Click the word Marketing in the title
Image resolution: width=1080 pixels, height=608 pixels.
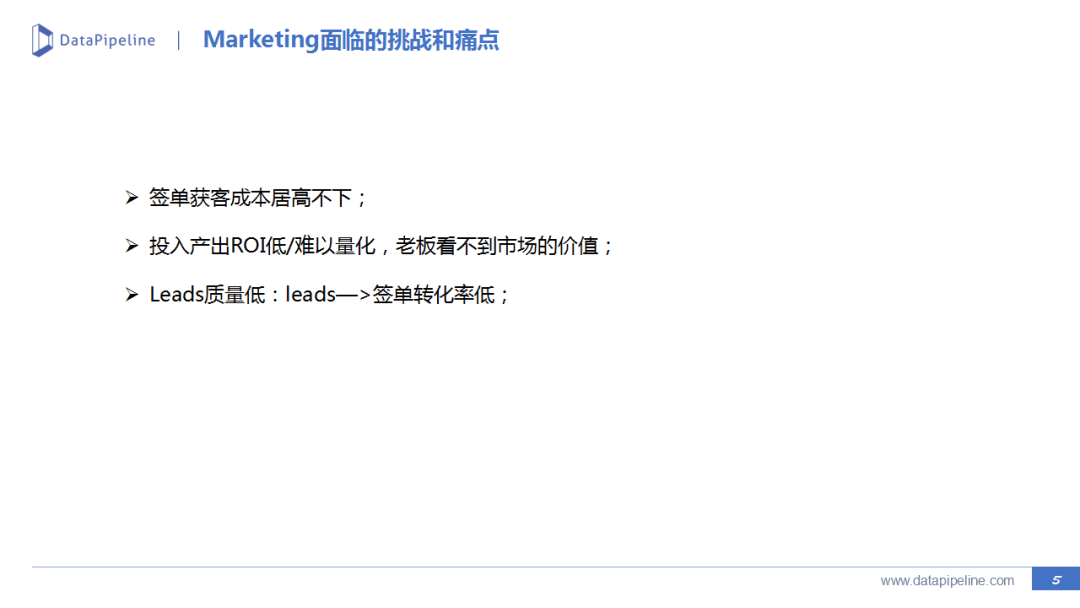point(261,40)
